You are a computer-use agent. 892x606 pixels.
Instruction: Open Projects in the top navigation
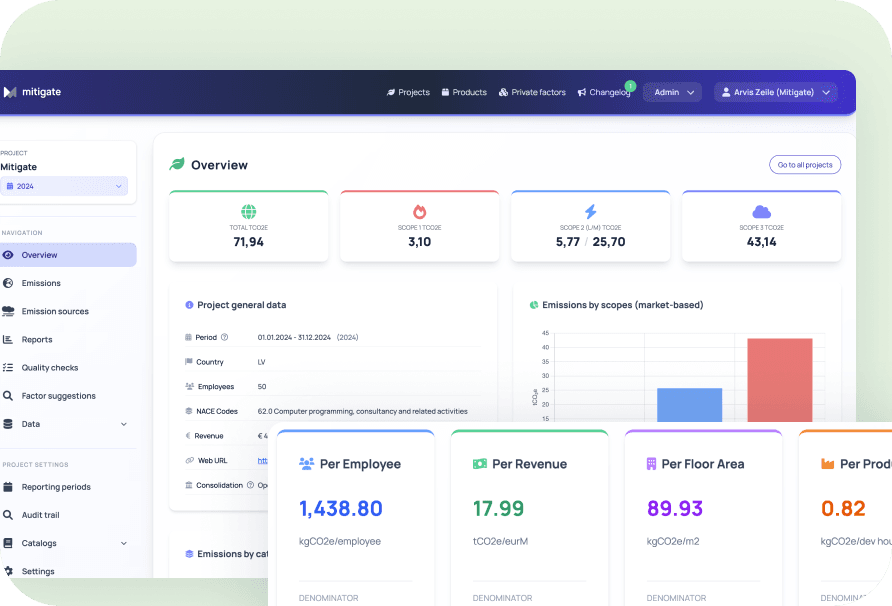408,92
